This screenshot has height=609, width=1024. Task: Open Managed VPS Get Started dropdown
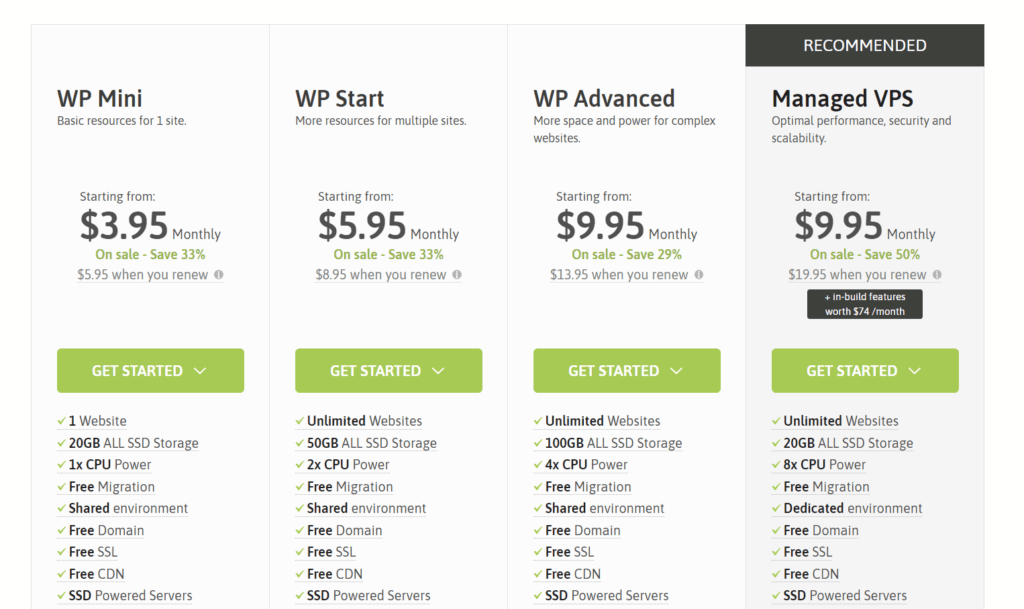[x=864, y=371]
